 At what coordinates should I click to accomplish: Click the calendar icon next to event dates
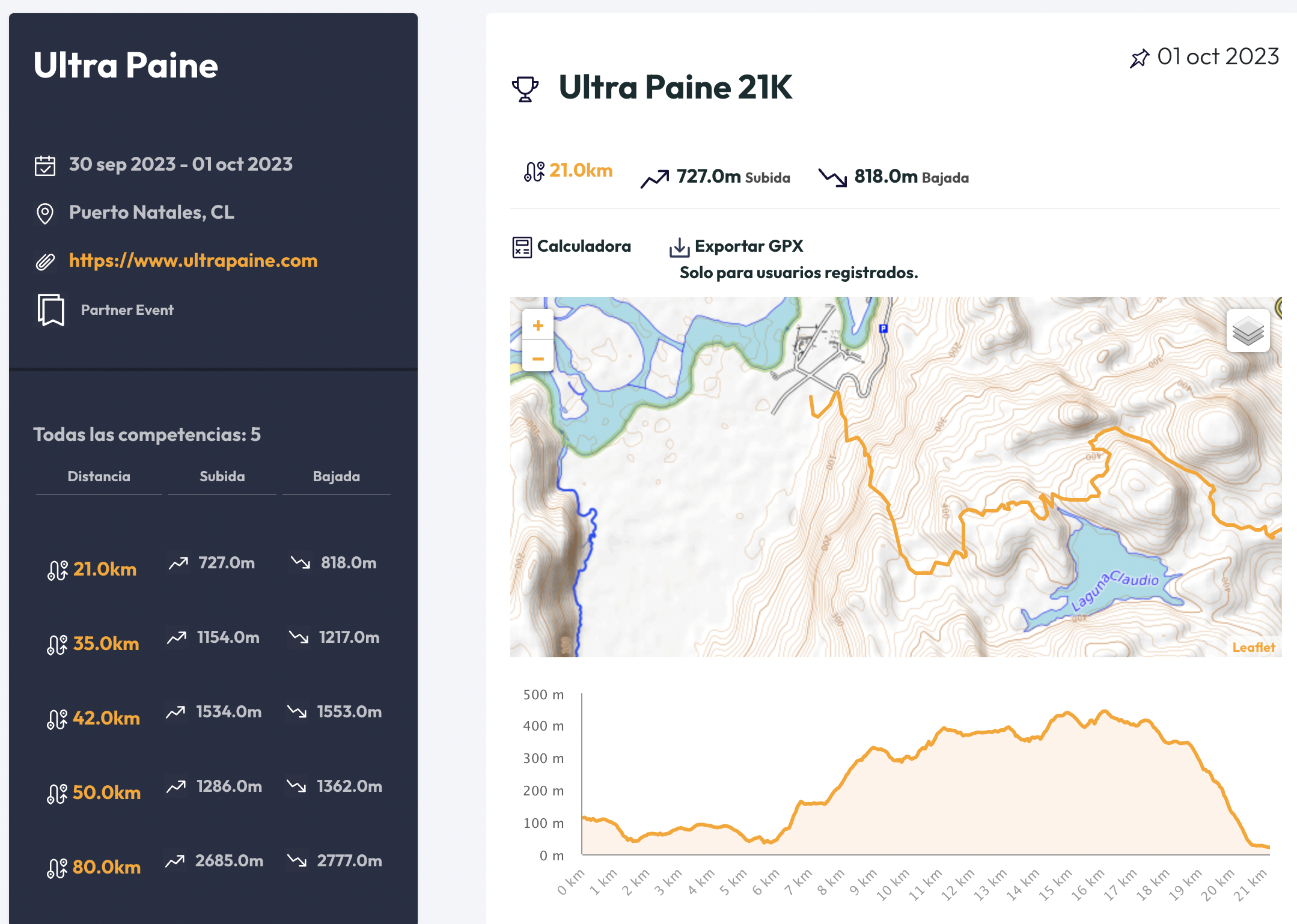tap(45, 165)
